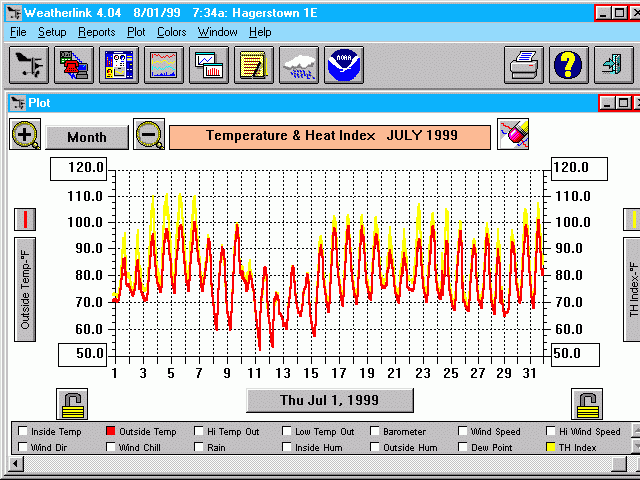The width and height of the screenshot is (640, 480).
Task: Zoom out with the minus magnifier
Action: point(149,134)
